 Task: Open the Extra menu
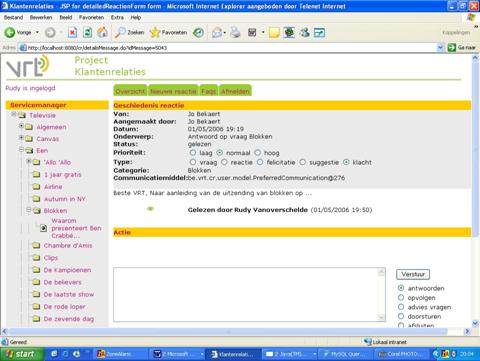coord(117,17)
